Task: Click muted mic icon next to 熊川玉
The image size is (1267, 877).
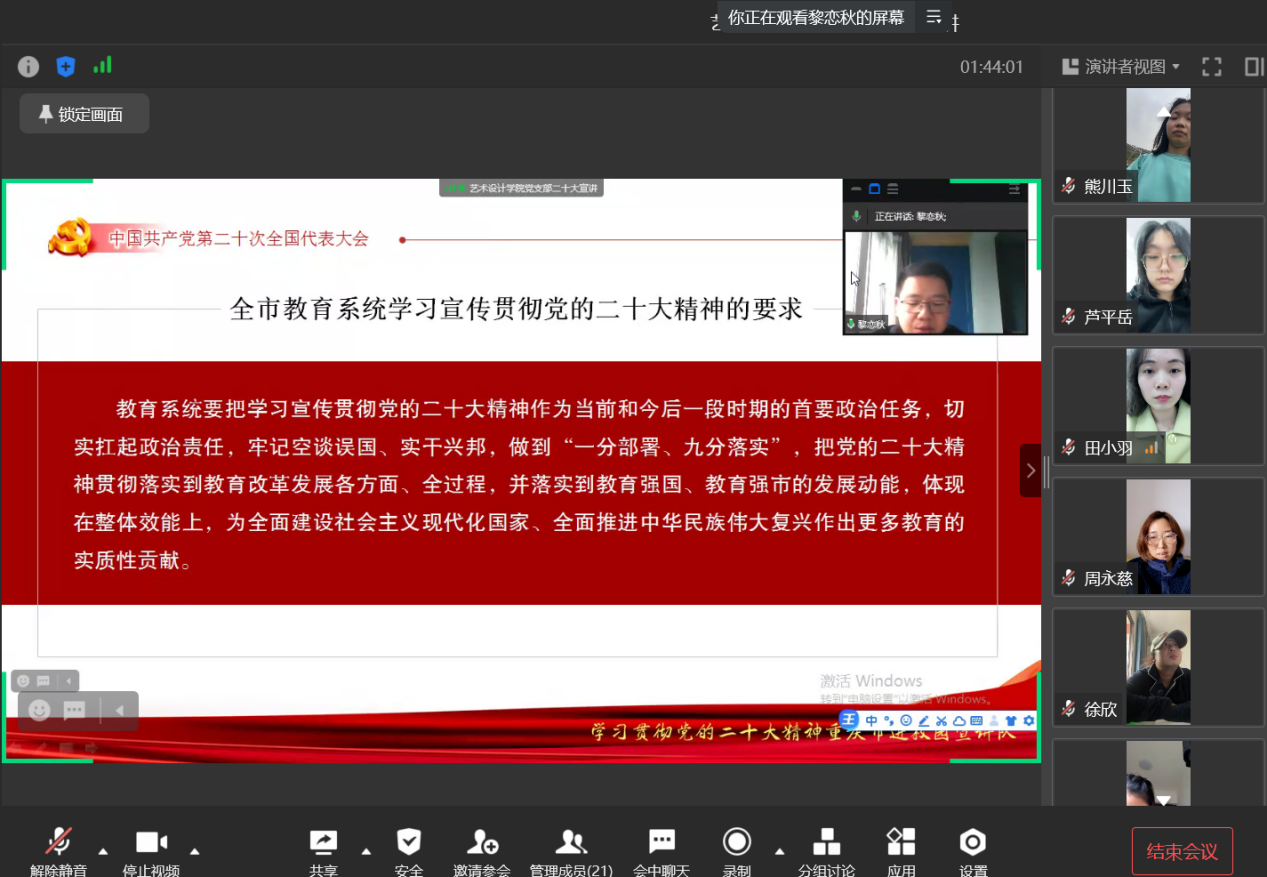Action: tap(1069, 186)
